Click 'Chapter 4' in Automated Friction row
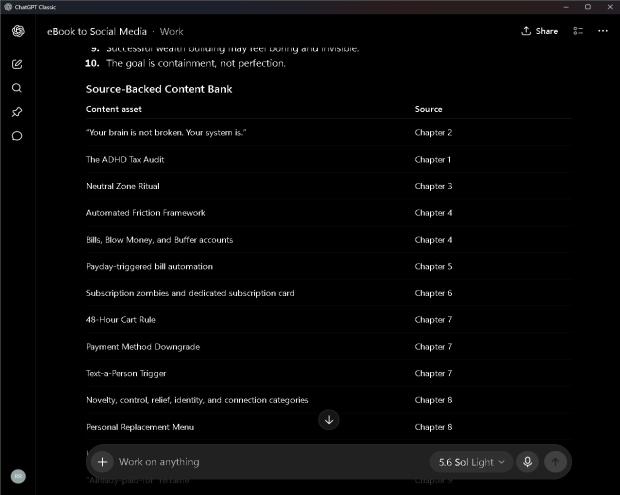Viewport: 620px width, 495px height. click(x=433, y=213)
